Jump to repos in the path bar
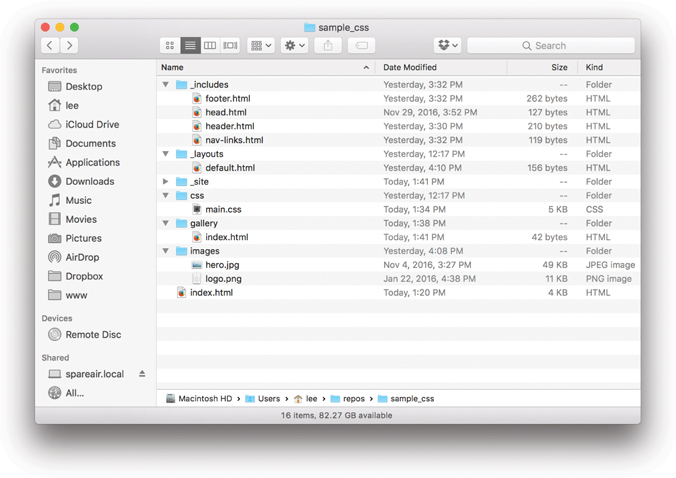 (353, 398)
